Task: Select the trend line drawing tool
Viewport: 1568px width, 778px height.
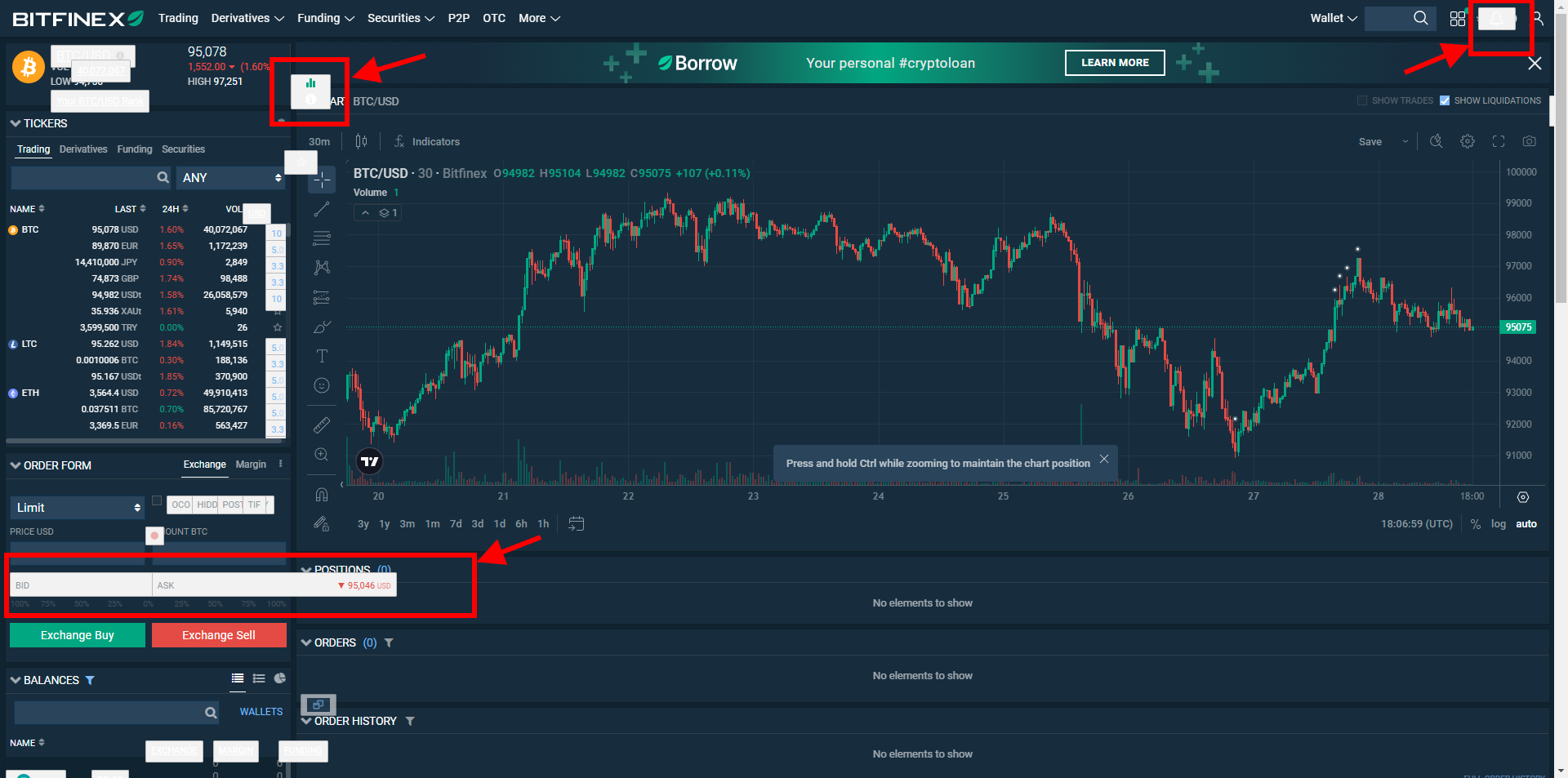Action: pyautogui.click(x=322, y=210)
